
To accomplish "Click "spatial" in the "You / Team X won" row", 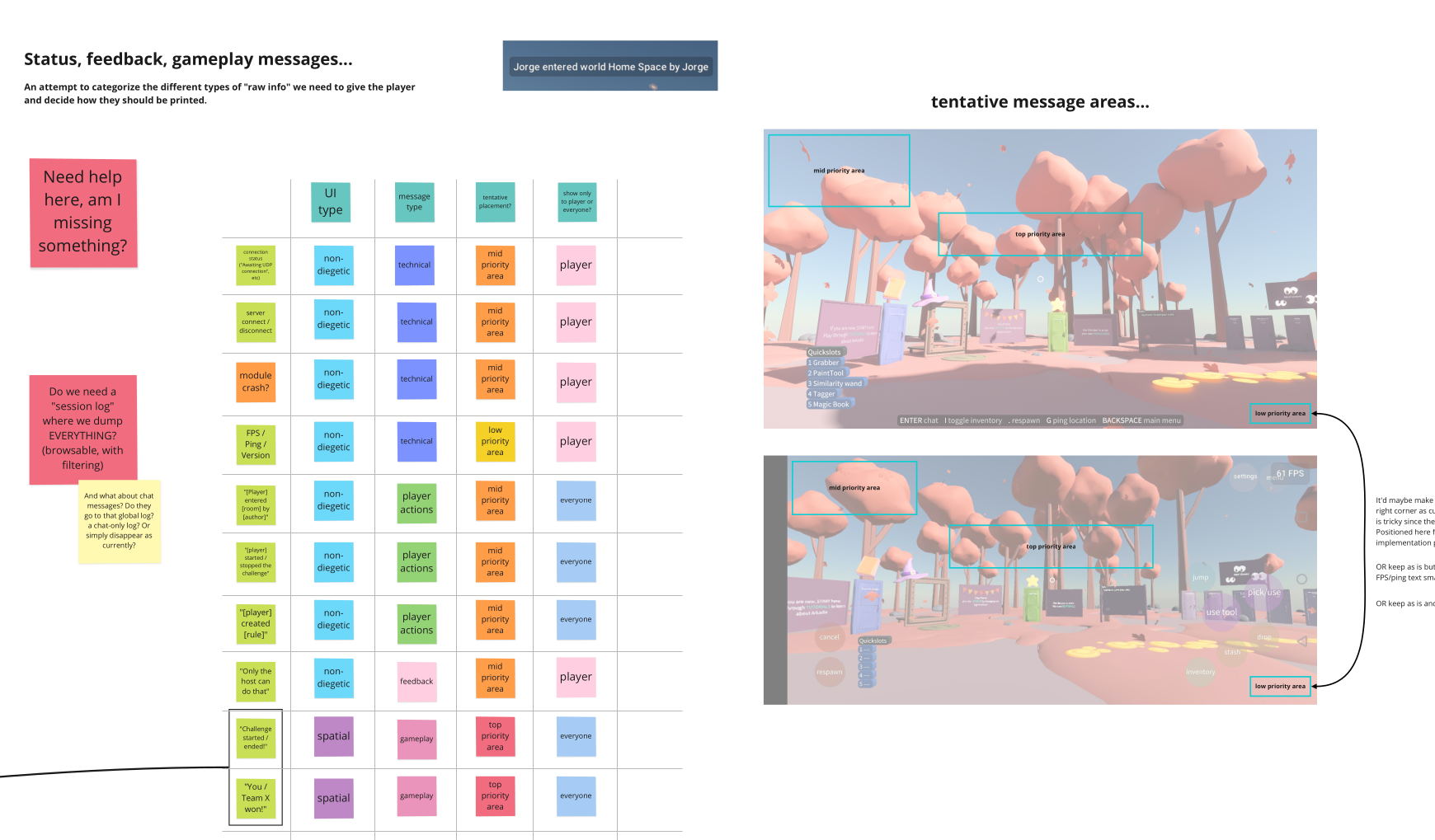I will (x=333, y=799).
